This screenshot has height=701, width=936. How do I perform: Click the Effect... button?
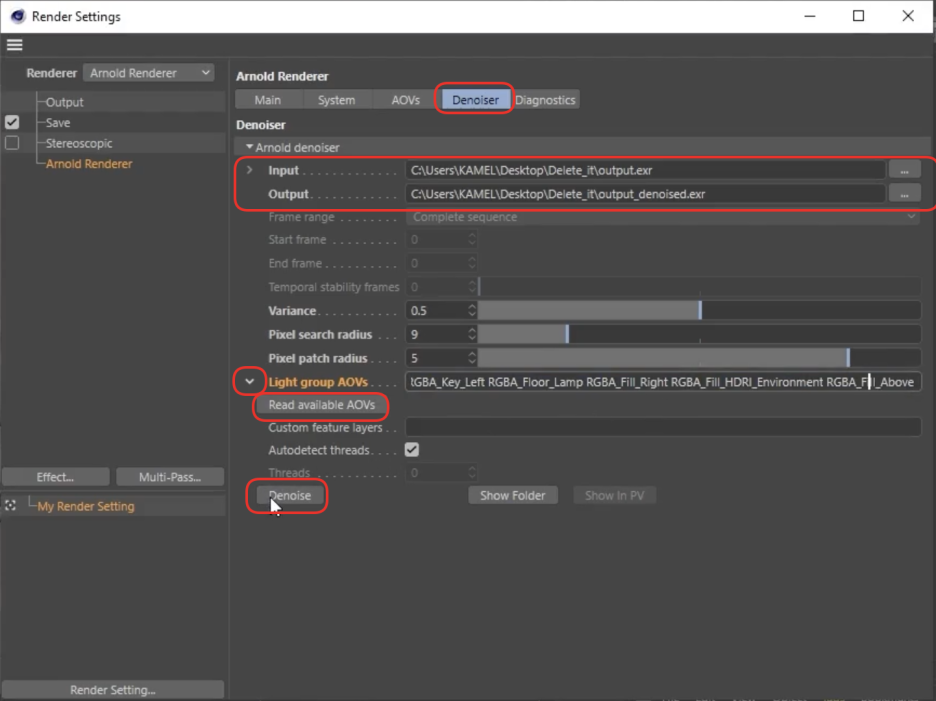click(x=56, y=477)
